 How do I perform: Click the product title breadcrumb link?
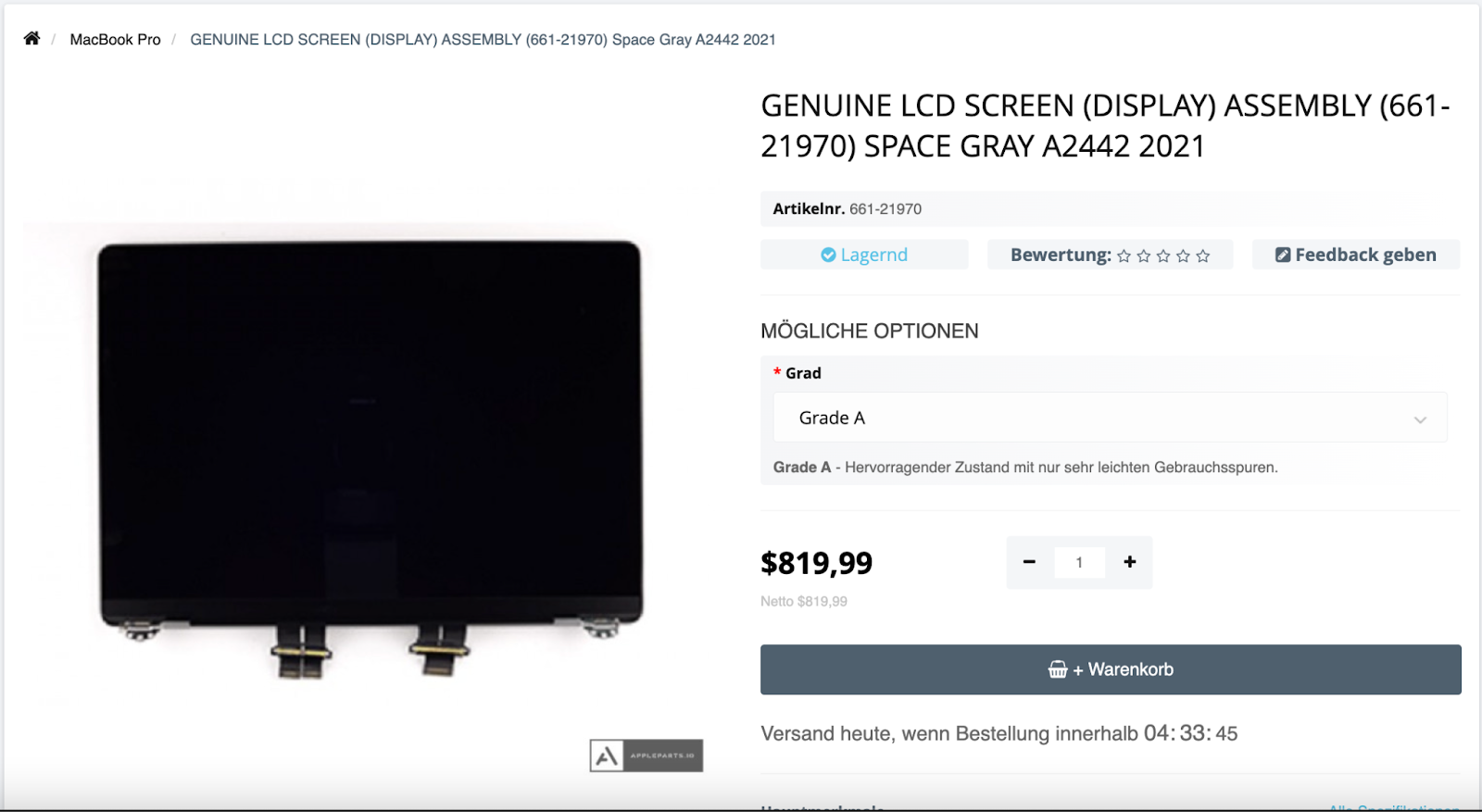483,40
